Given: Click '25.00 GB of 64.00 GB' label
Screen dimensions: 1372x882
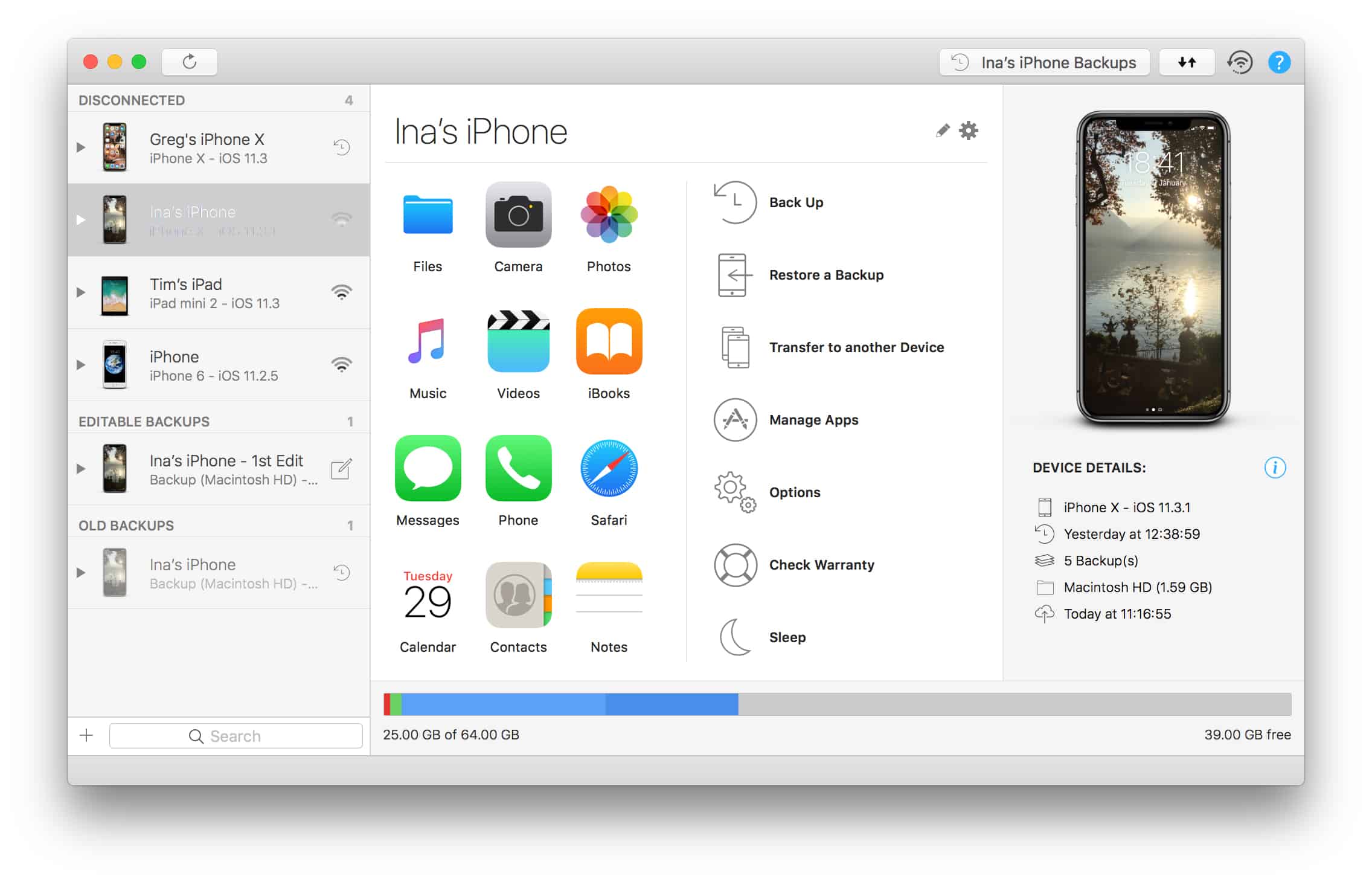Looking at the screenshot, I should point(451,735).
